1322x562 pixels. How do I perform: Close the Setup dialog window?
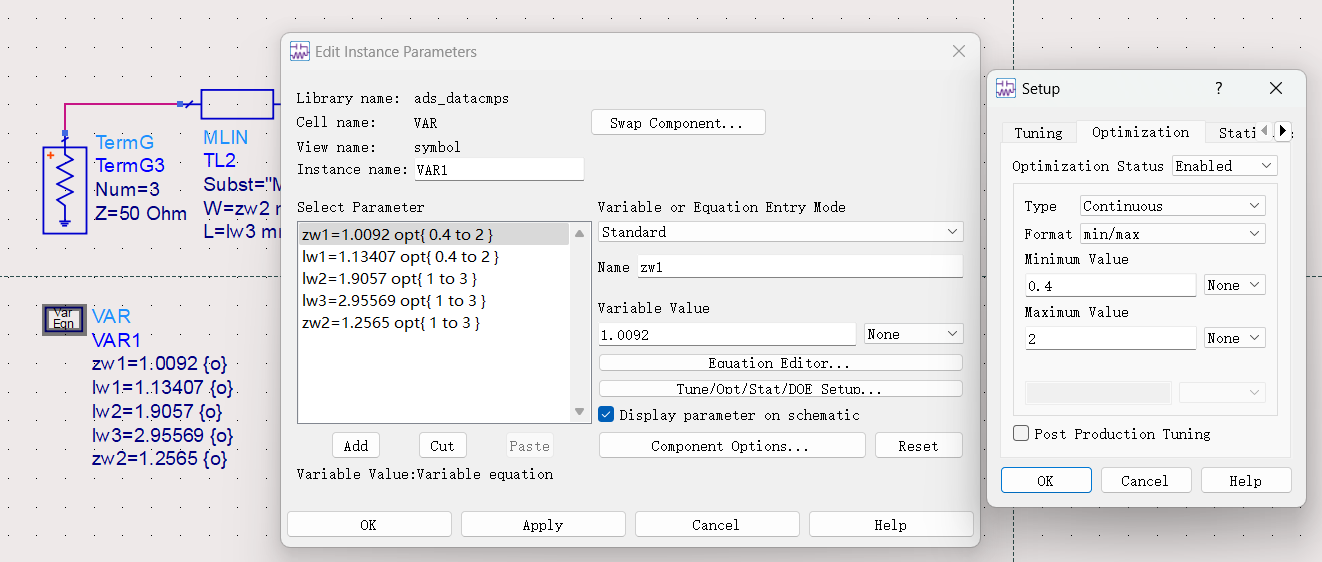point(1276,89)
